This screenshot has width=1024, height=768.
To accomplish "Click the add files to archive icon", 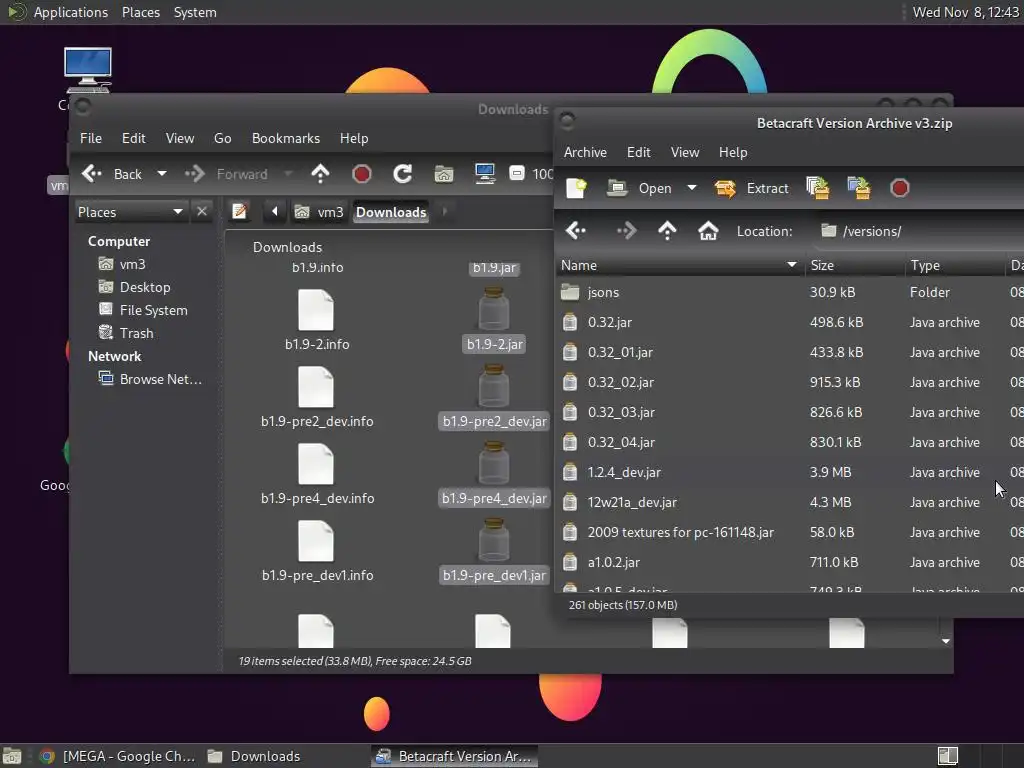I will click(818, 188).
